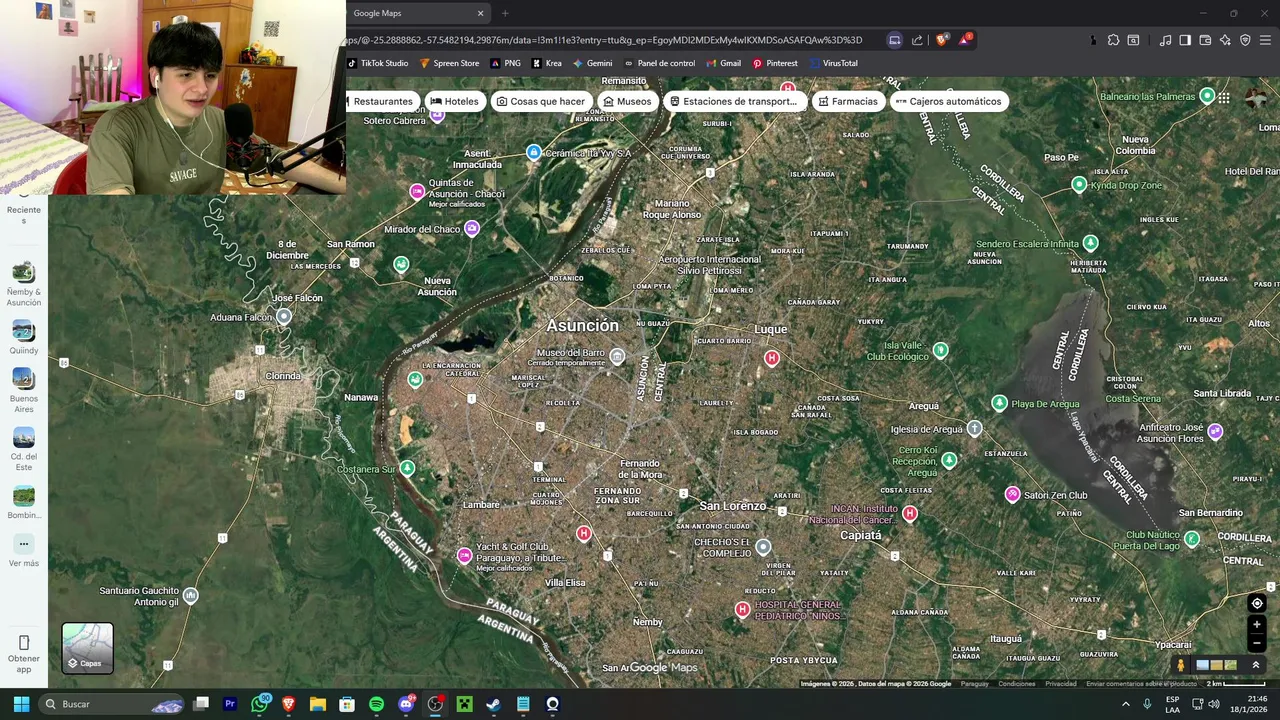Open the PNG bookmark

(505, 63)
